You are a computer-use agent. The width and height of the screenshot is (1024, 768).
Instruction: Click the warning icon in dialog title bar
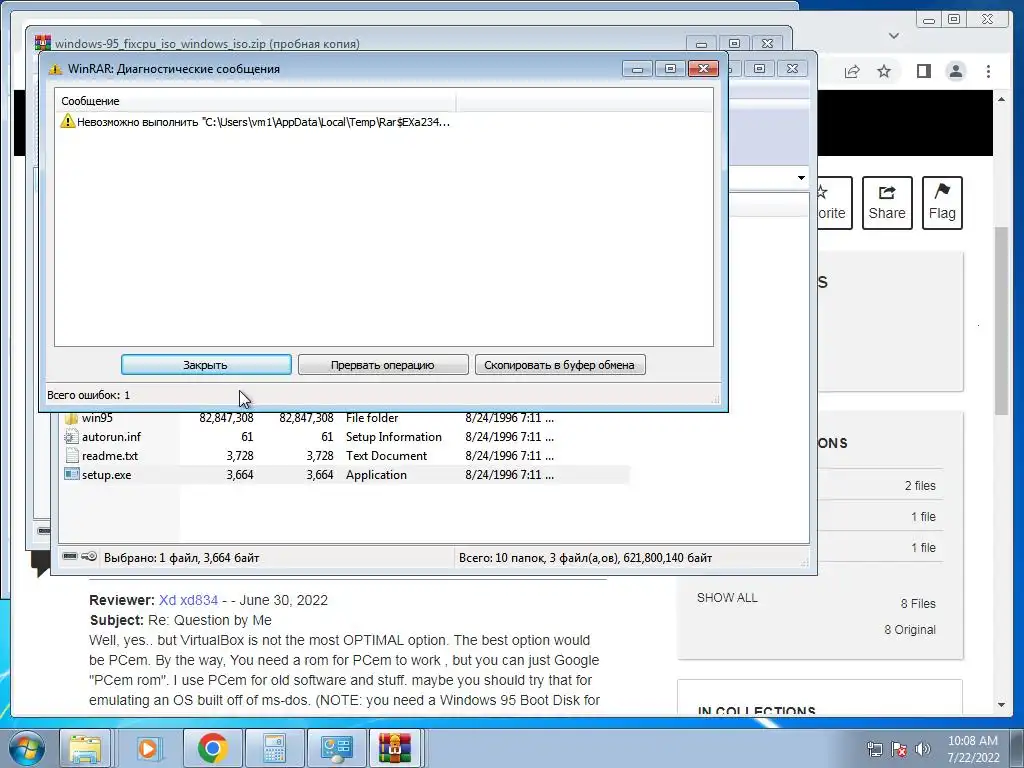point(56,69)
